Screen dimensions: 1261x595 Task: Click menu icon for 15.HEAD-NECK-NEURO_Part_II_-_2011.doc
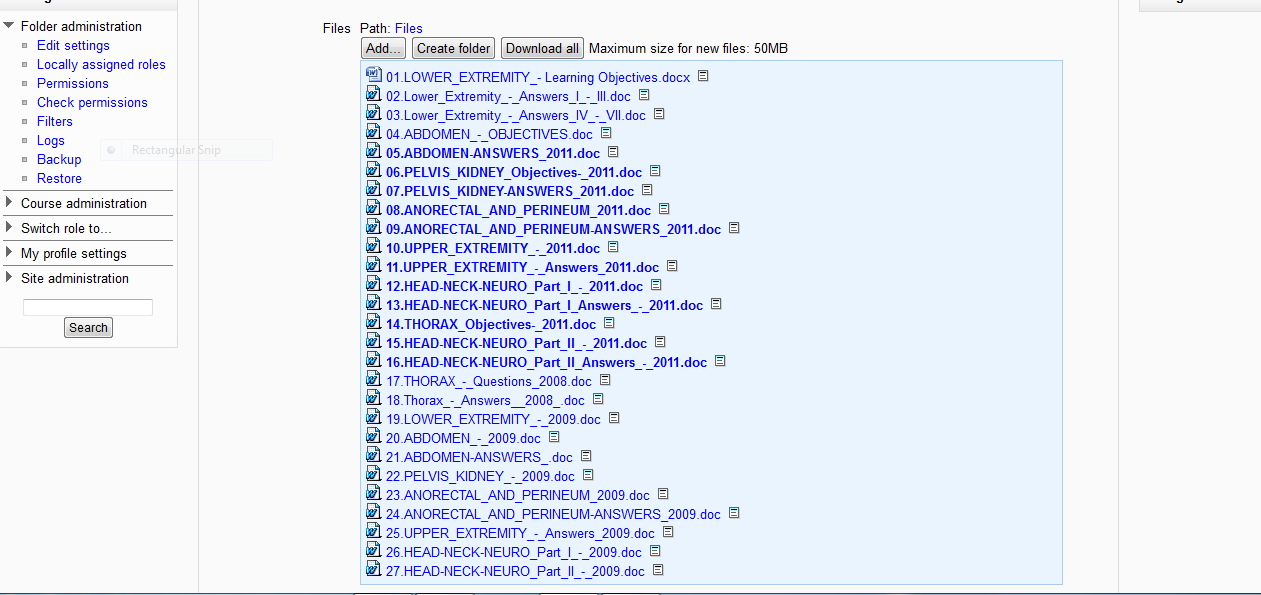660,342
